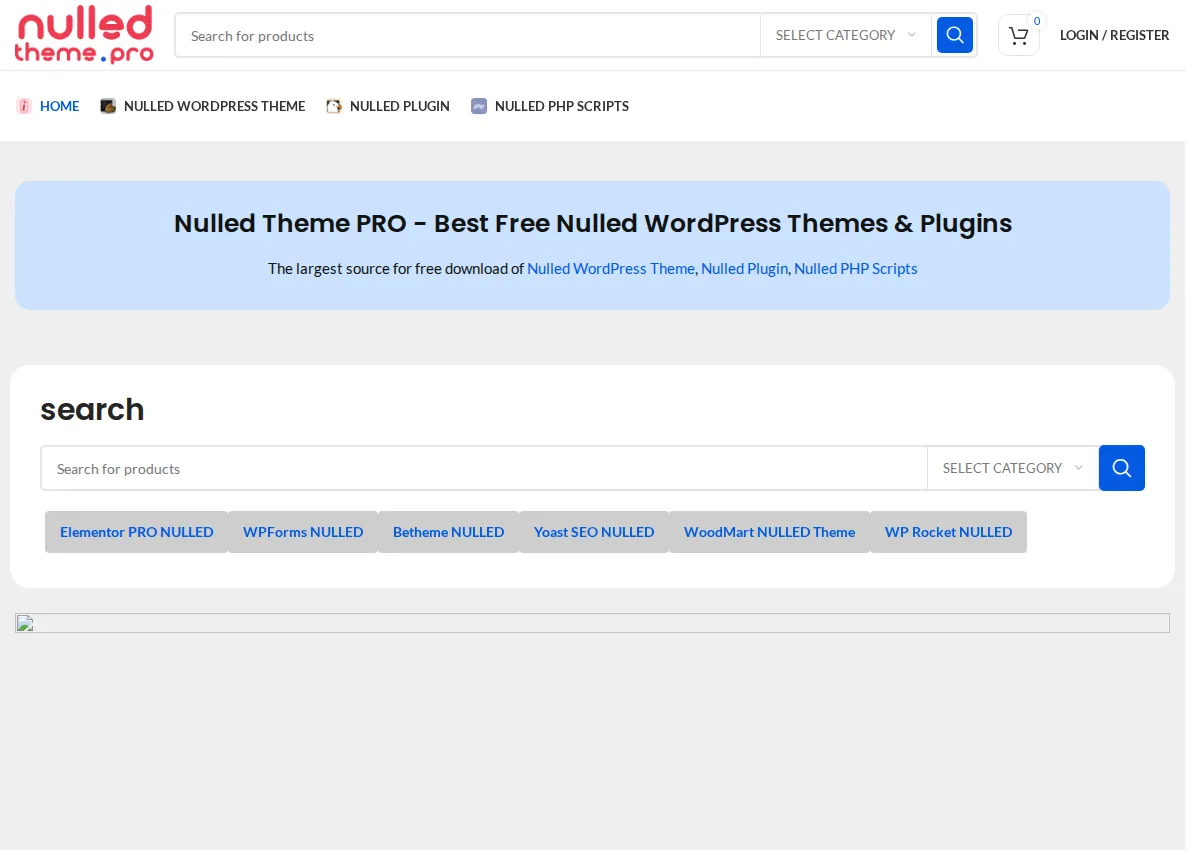The width and height of the screenshot is (1200, 850).
Task: Follow the Nulled PHP Scripts banner link
Action: pos(856,268)
